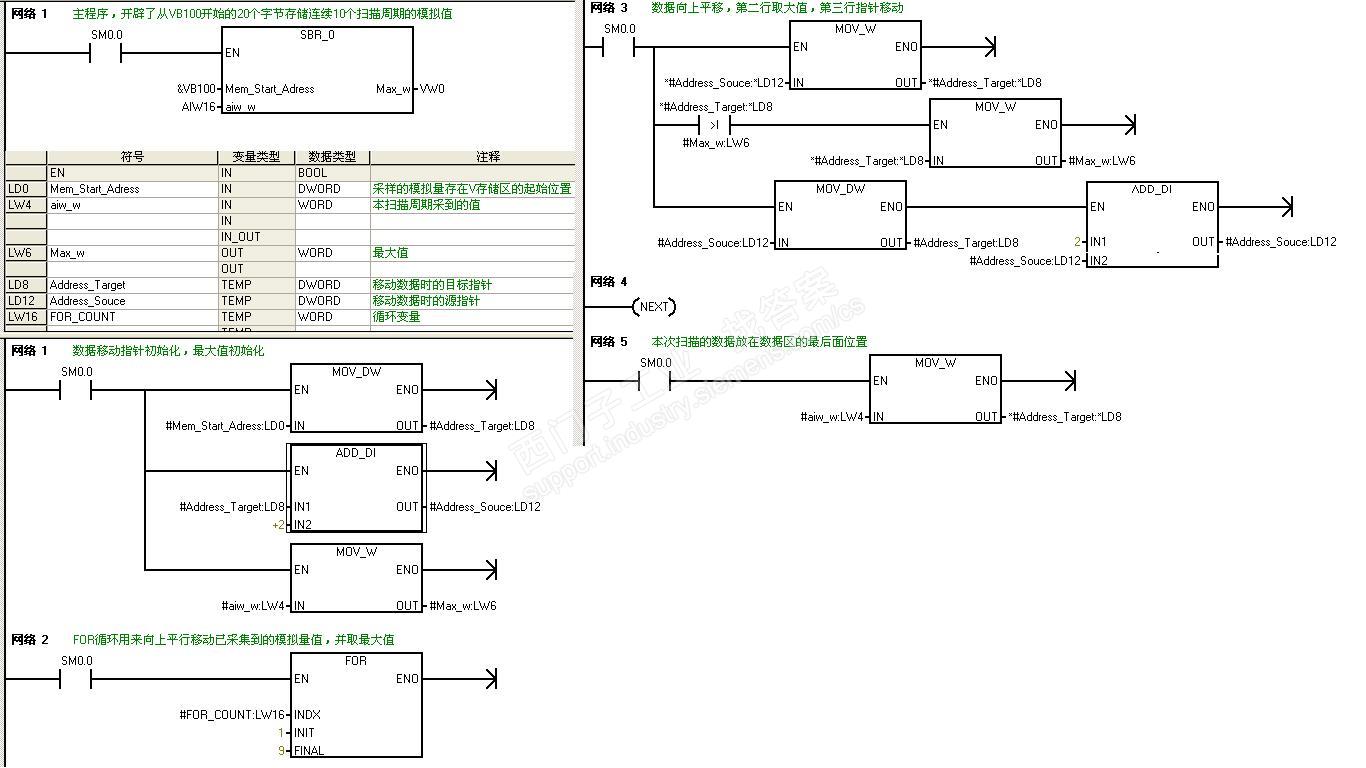Select the SM0.0 contact in main program
The height and width of the screenshot is (768, 1366).
[x=106, y=53]
